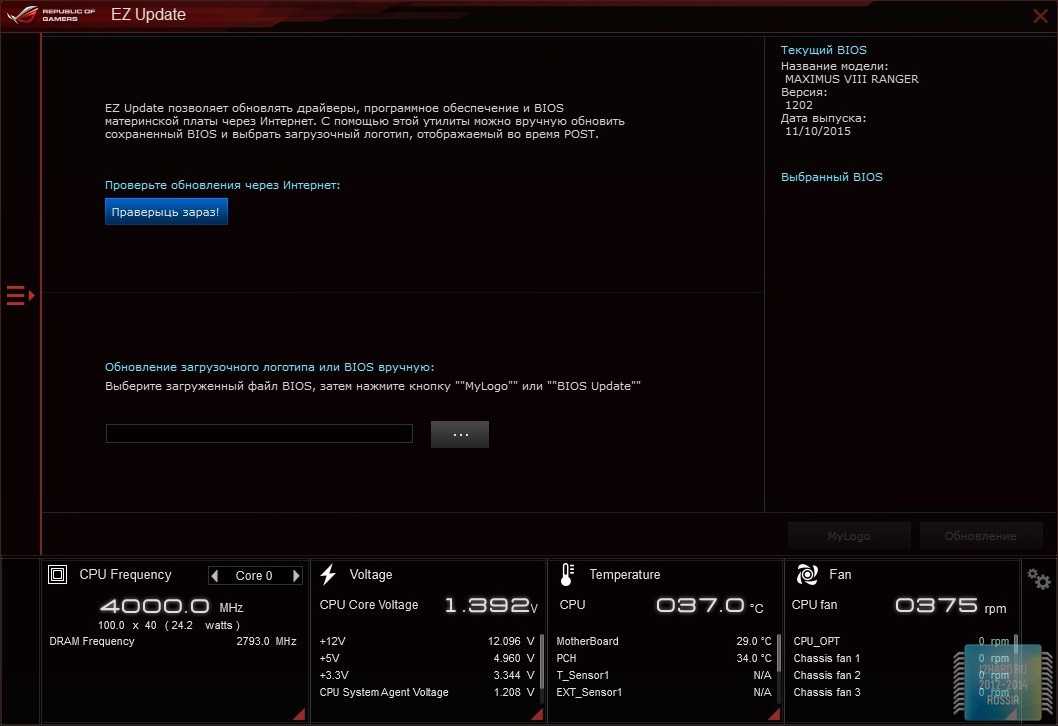Click the Обновление update button
Screen dimensions: 1058x726
click(980, 536)
